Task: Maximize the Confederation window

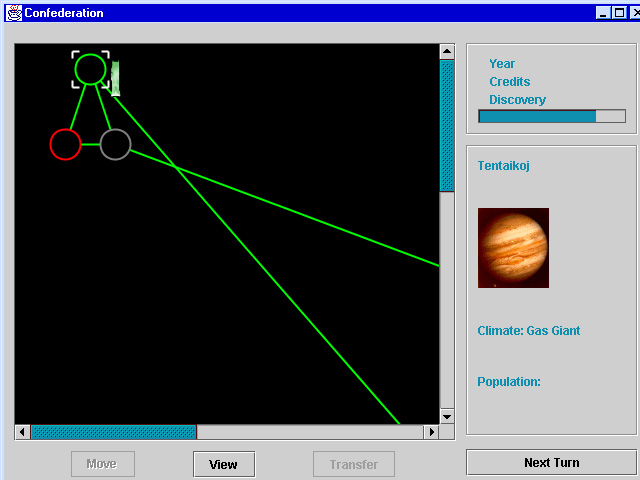Action: [617, 13]
